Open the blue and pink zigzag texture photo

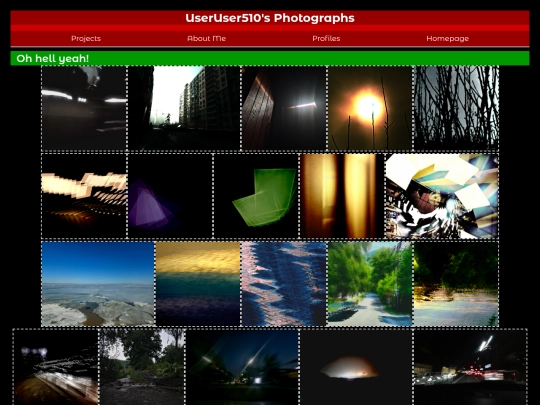pyautogui.click(x=284, y=284)
